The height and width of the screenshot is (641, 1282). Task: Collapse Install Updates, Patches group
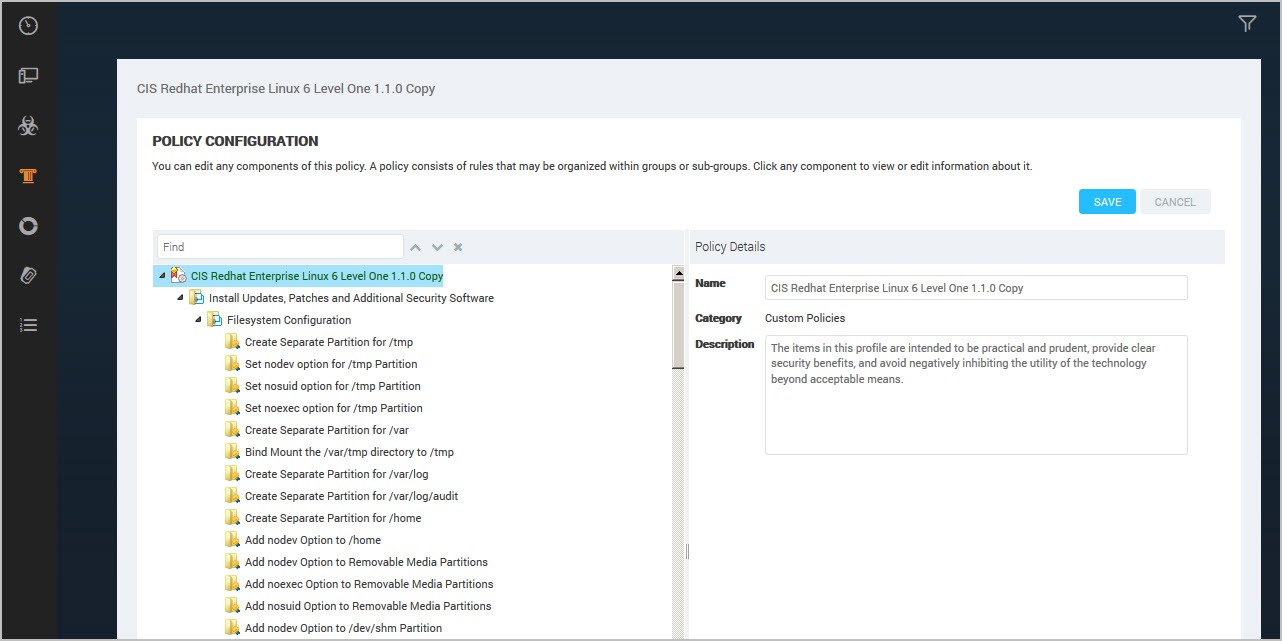[181, 298]
